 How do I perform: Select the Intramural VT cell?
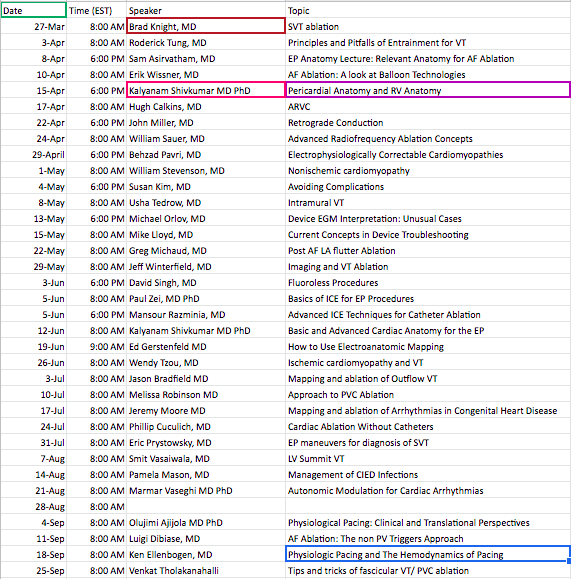[428, 202]
